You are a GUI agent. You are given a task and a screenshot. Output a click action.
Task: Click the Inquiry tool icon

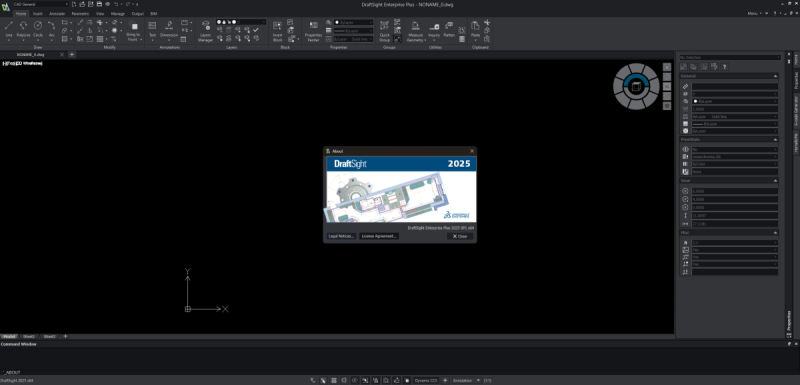coord(434,30)
